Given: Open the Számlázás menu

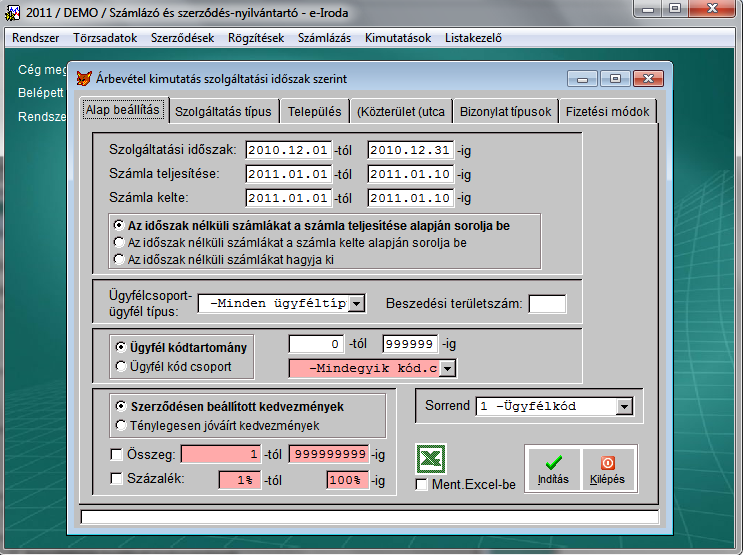Looking at the screenshot, I should (x=324, y=39).
